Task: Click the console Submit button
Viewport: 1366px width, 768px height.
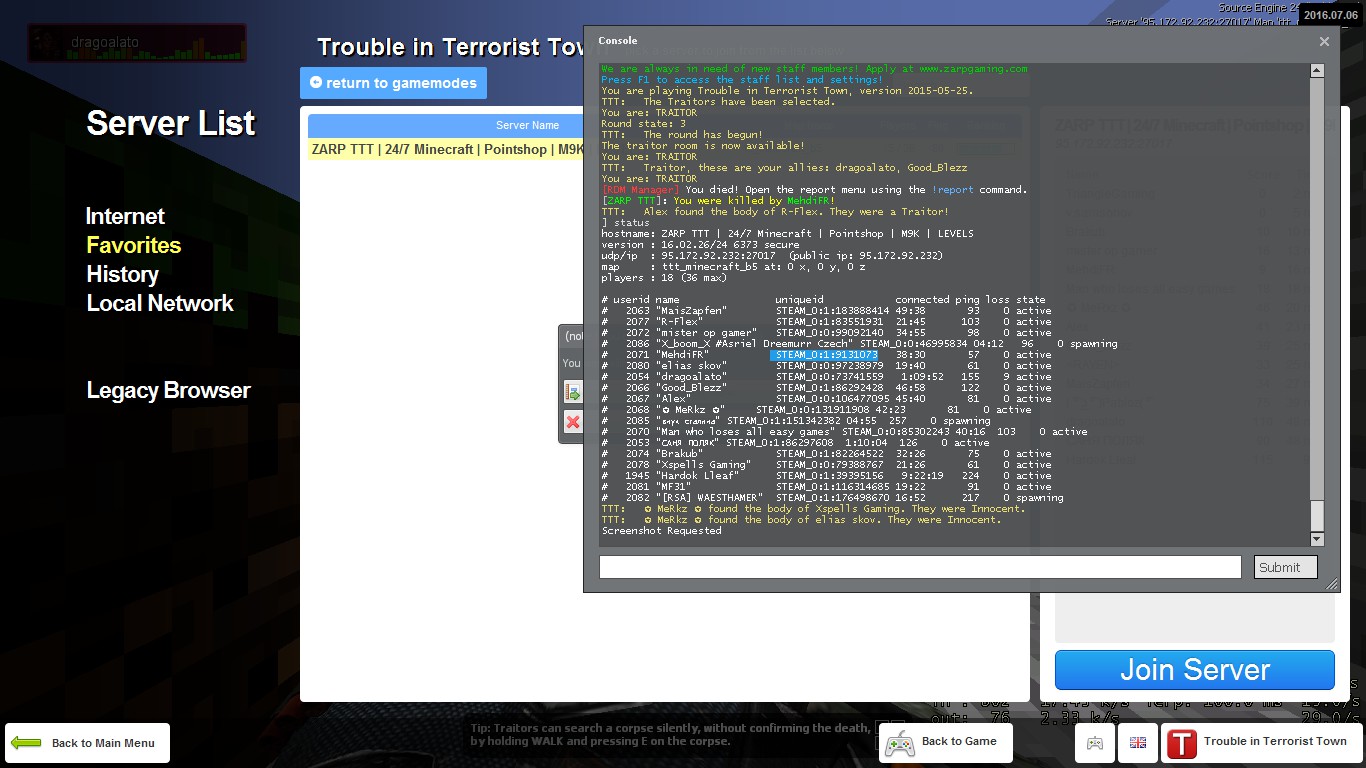Action: (1286, 567)
